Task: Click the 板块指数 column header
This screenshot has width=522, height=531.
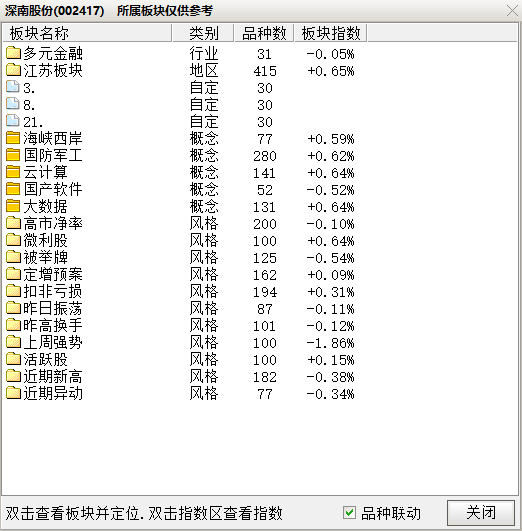Action: tap(331, 33)
